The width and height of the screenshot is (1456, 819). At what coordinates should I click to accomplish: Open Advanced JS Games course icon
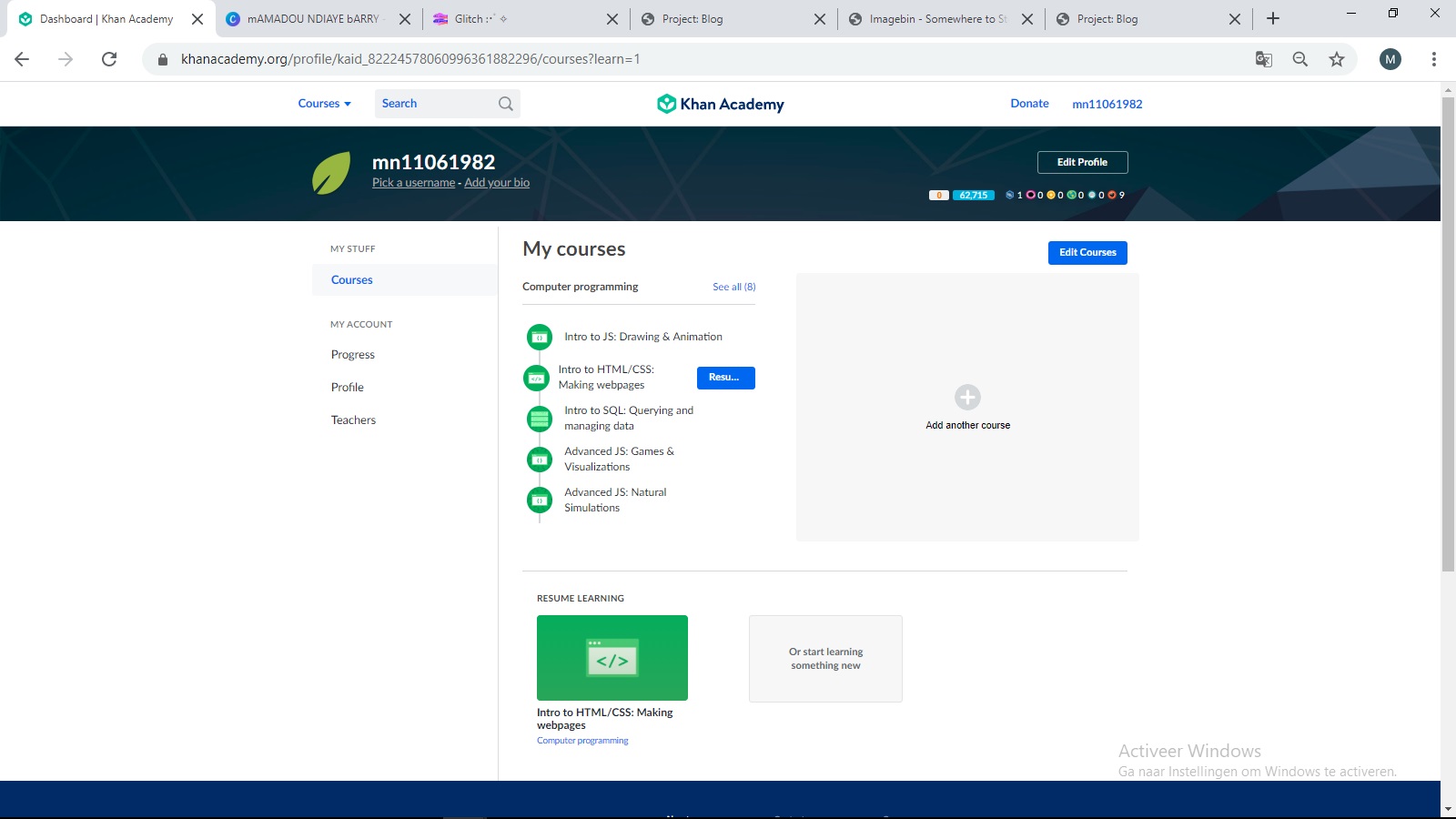540,460
